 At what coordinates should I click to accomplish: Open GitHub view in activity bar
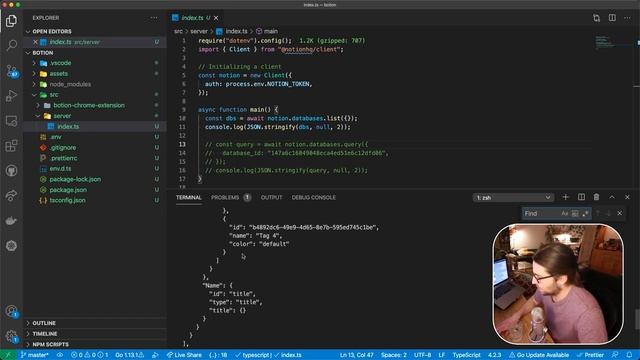point(11,171)
